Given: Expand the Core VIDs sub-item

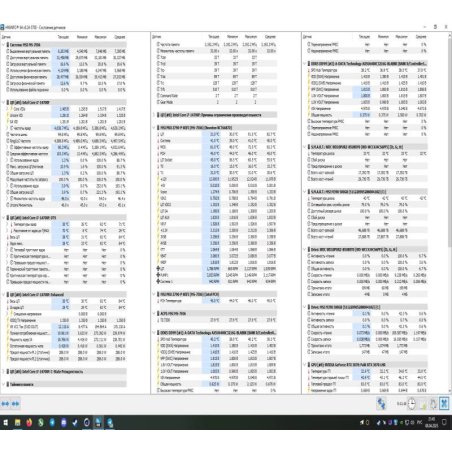Looking at the screenshot, I should 8,109.
